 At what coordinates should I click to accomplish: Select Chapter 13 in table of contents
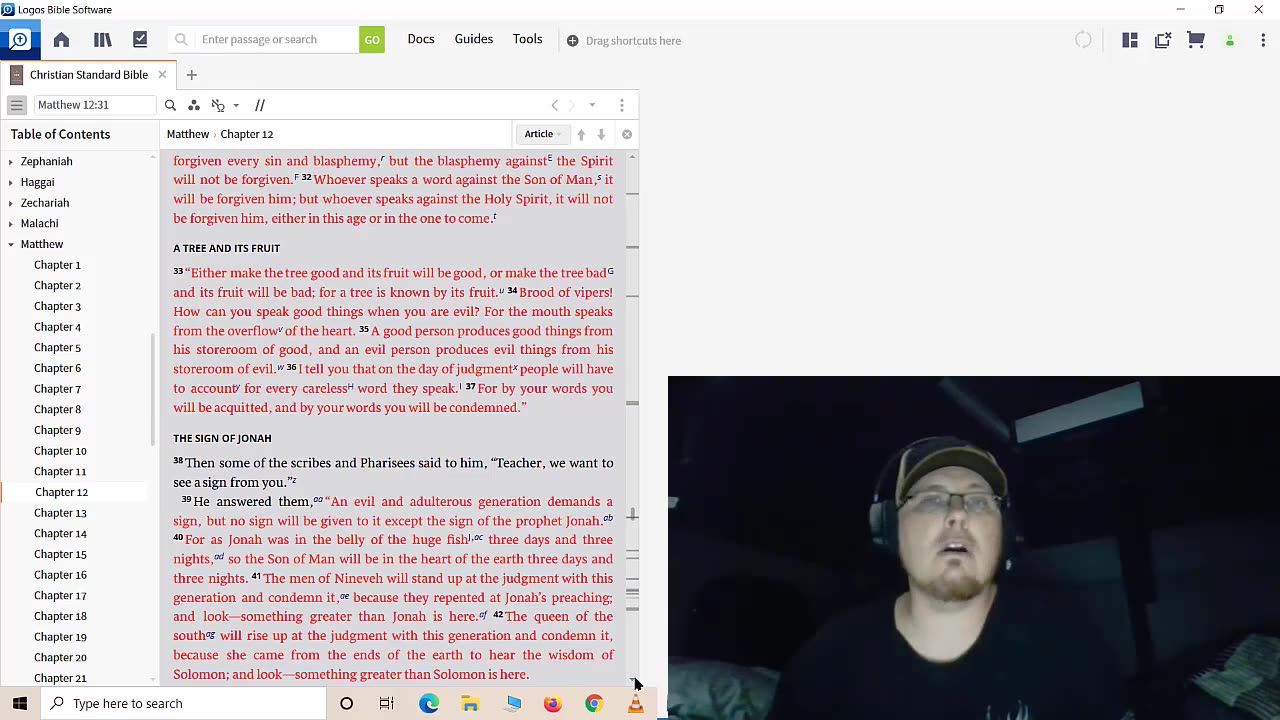60,513
